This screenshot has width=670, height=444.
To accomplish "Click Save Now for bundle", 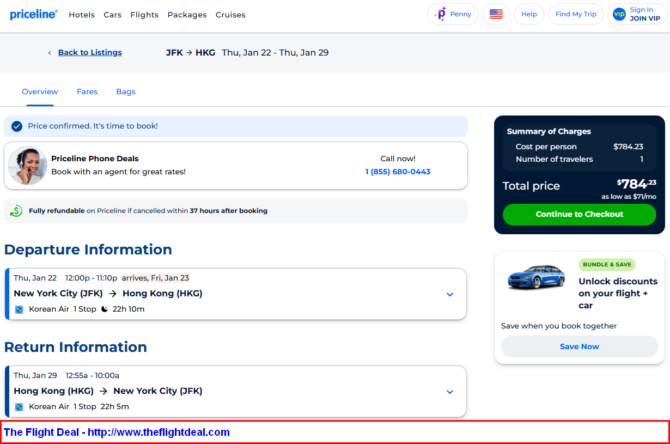I will (579, 346).
